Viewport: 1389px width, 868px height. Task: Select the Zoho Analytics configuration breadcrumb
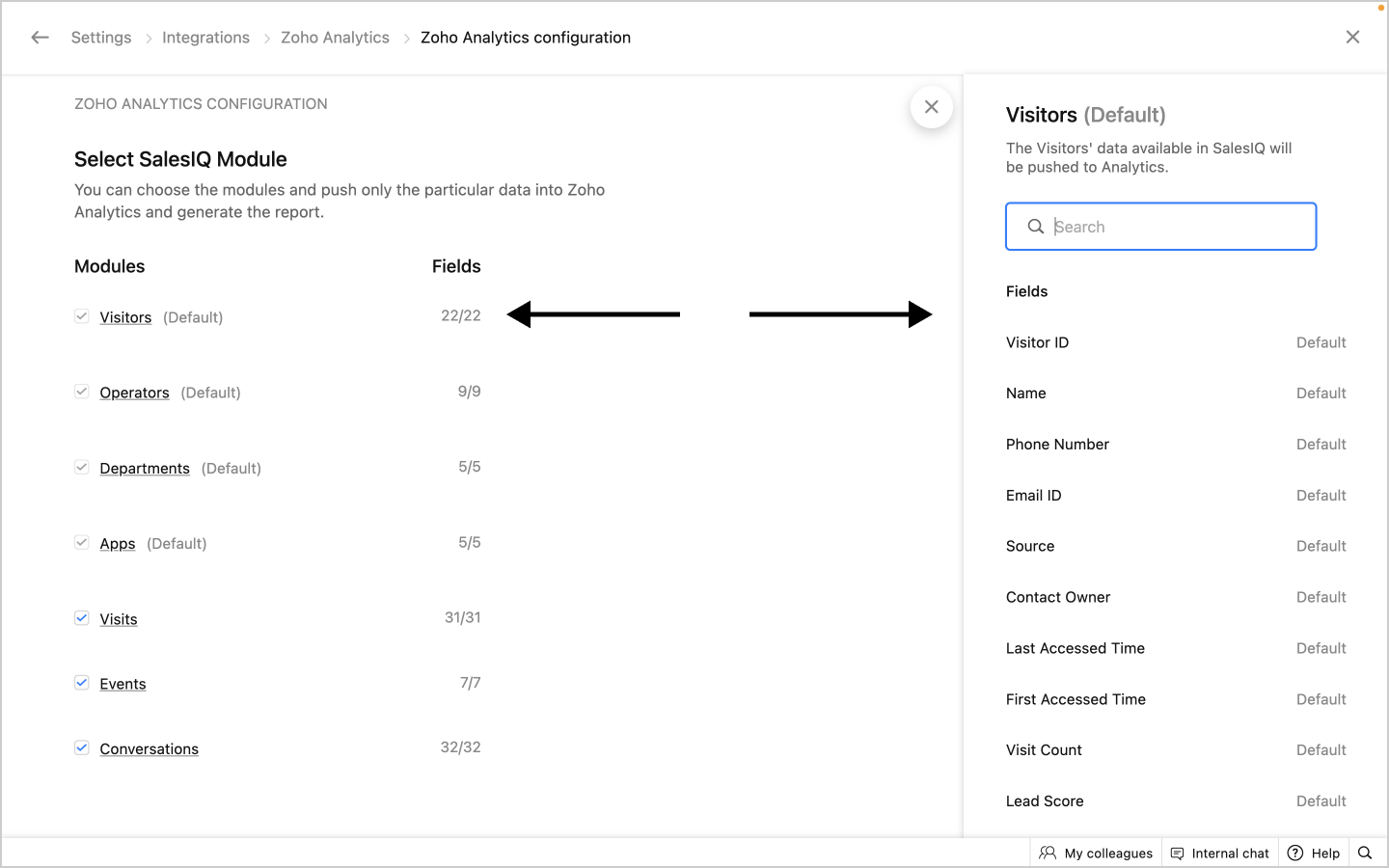pyautogui.click(x=526, y=38)
